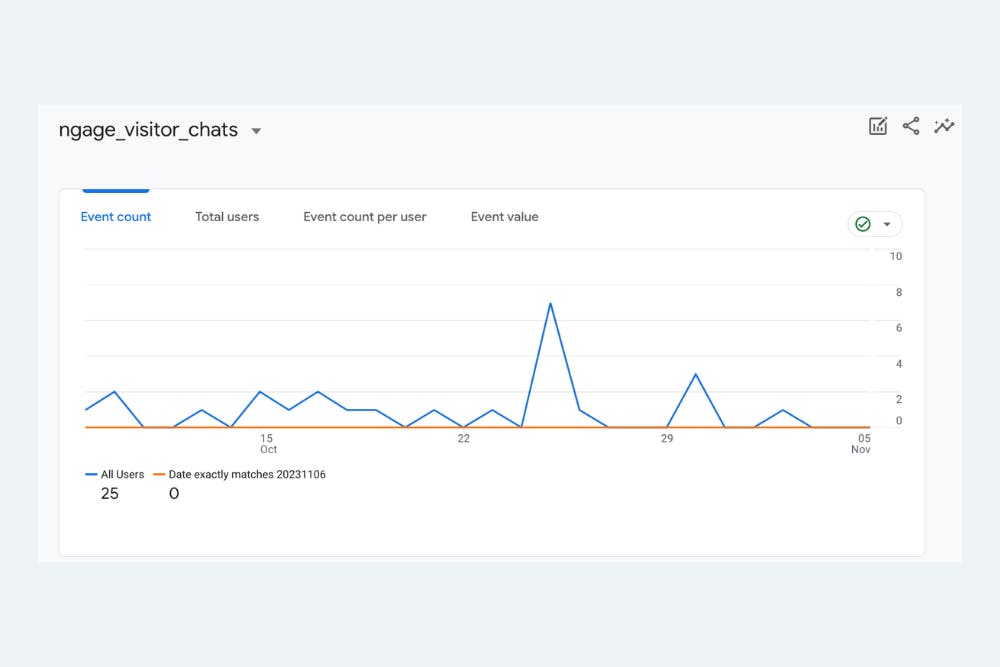Screen dimensions: 1000x667
Task: Open the Insights sparkline icon
Action: [x=944, y=126]
